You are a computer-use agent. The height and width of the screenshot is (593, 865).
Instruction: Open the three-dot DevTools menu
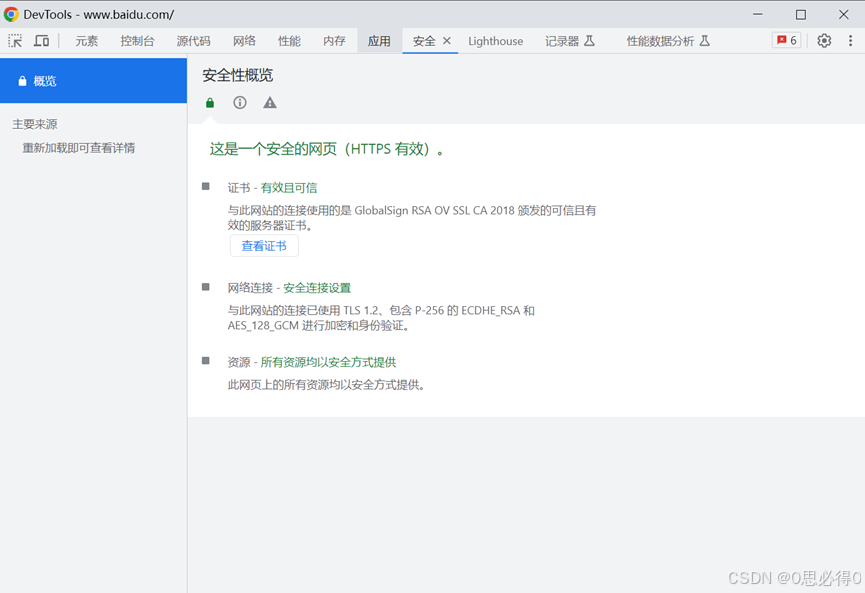pos(850,41)
